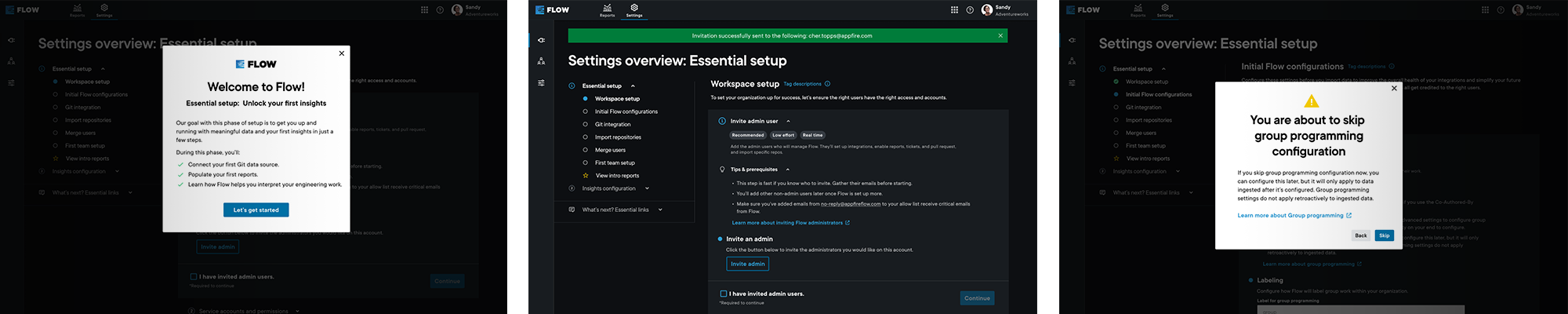Open Learn more about Group programming link in the skip warning dialog
The height and width of the screenshot is (314, 1568).
pyautogui.click(x=1294, y=215)
